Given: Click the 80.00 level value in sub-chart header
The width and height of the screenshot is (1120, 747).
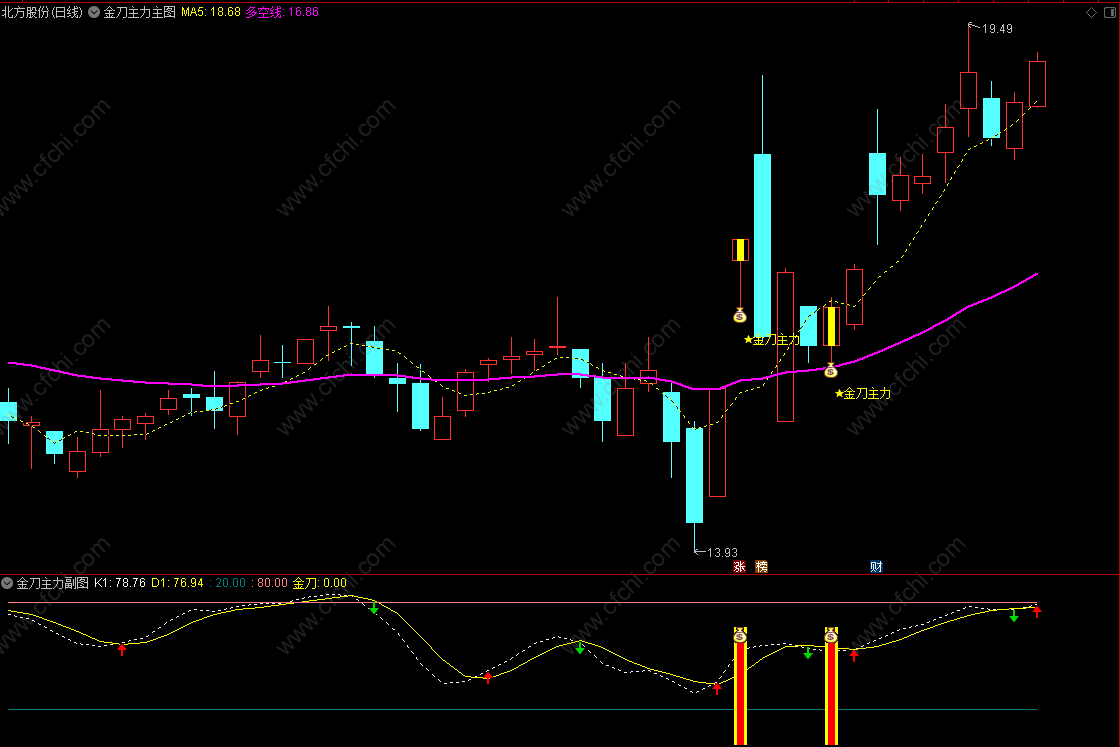Looking at the screenshot, I should click(x=272, y=583).
